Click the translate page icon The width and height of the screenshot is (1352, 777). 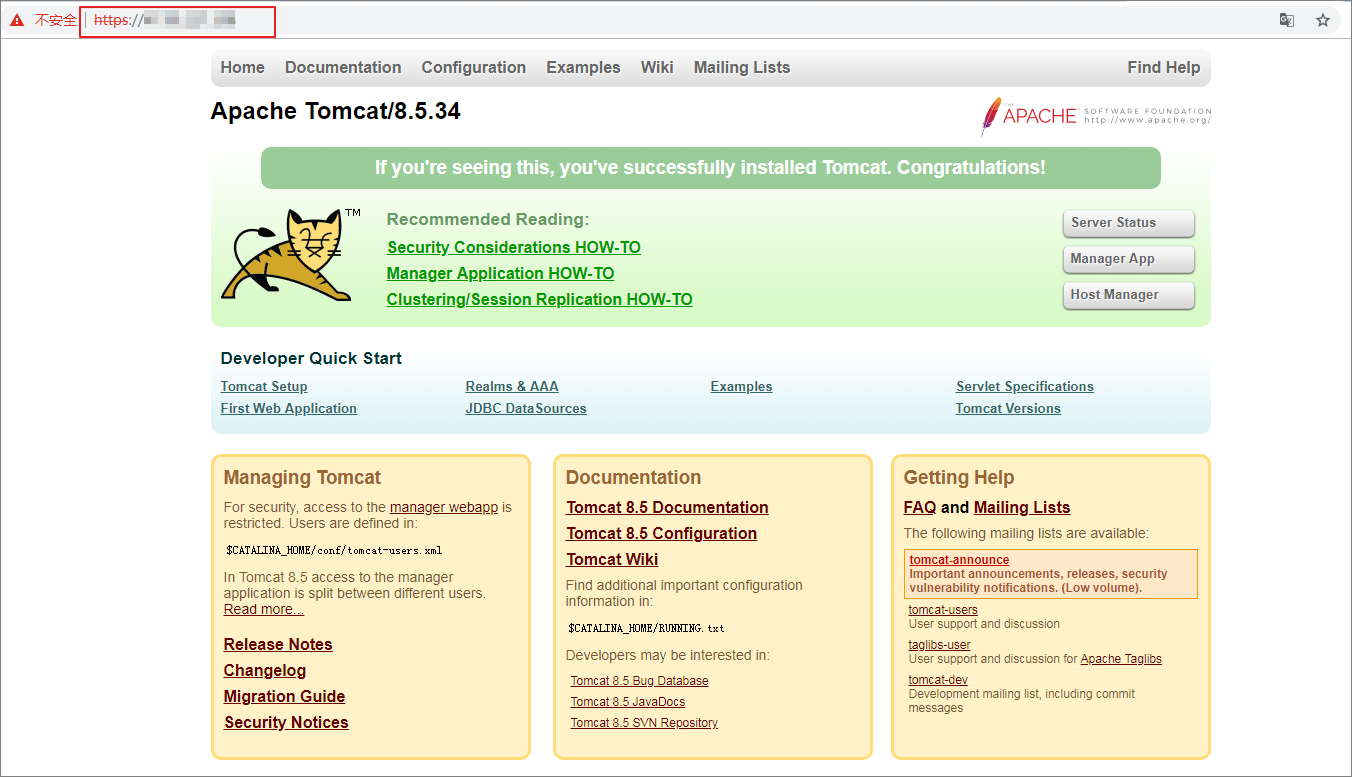1287,20
